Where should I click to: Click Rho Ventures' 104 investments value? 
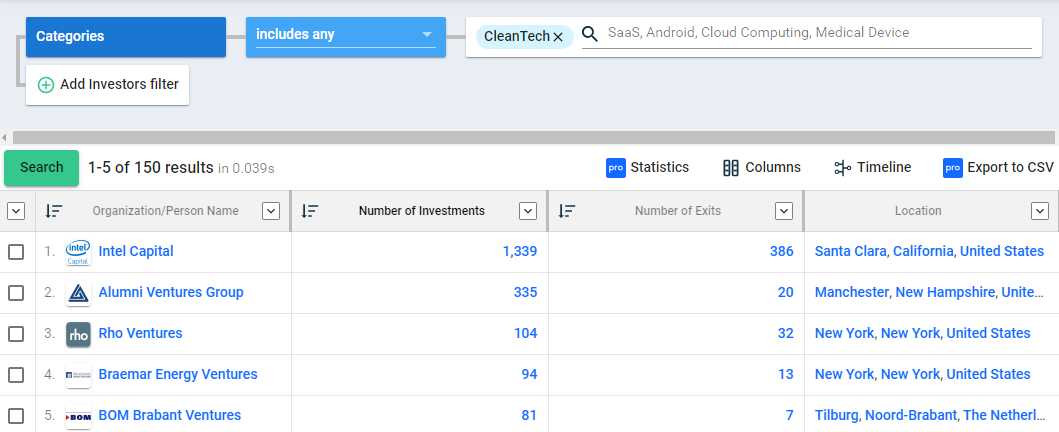pos(525,333)
